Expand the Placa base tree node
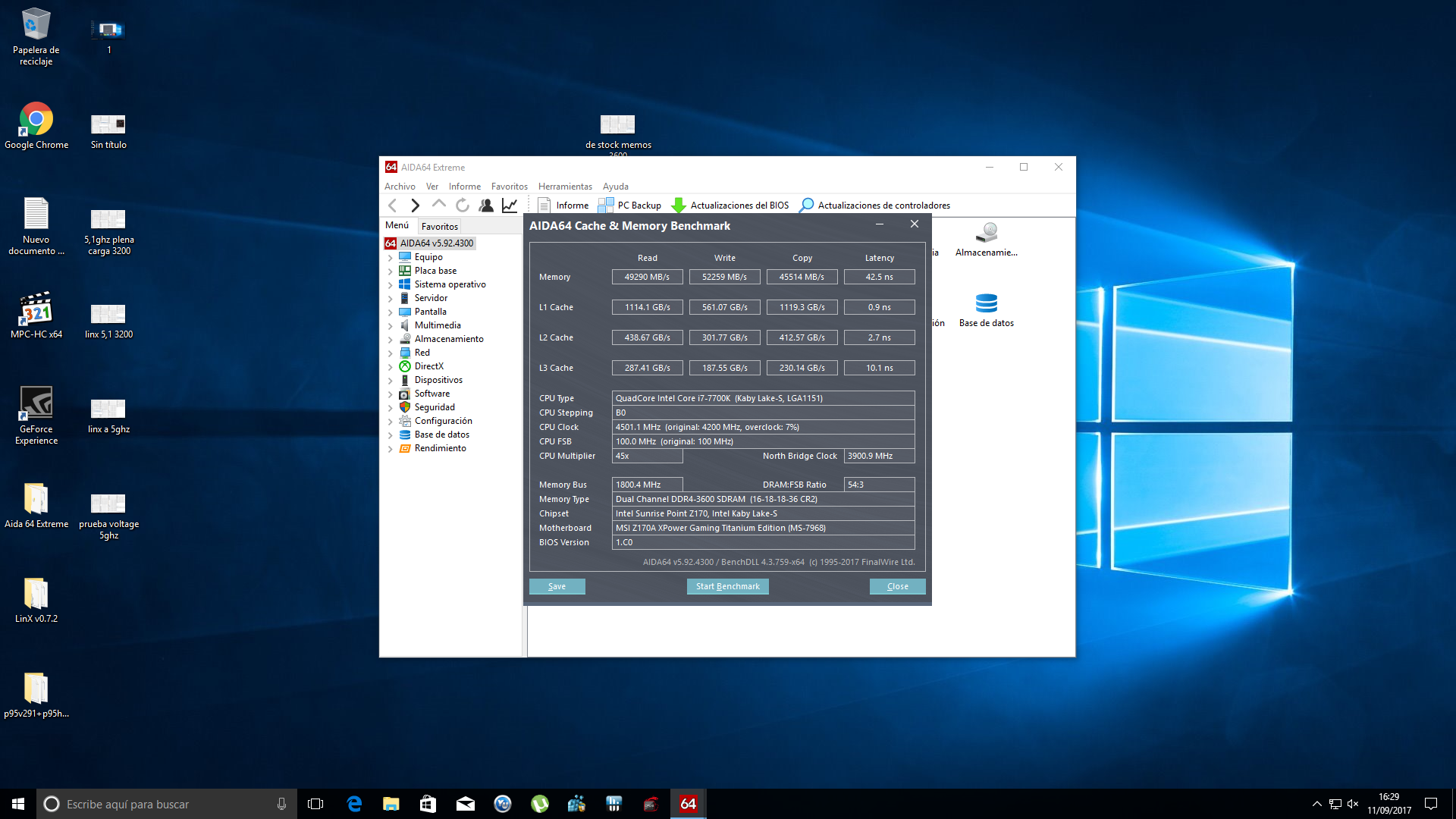The height and width of the screenshot is (819, 1456). click(x=391, y=271)
